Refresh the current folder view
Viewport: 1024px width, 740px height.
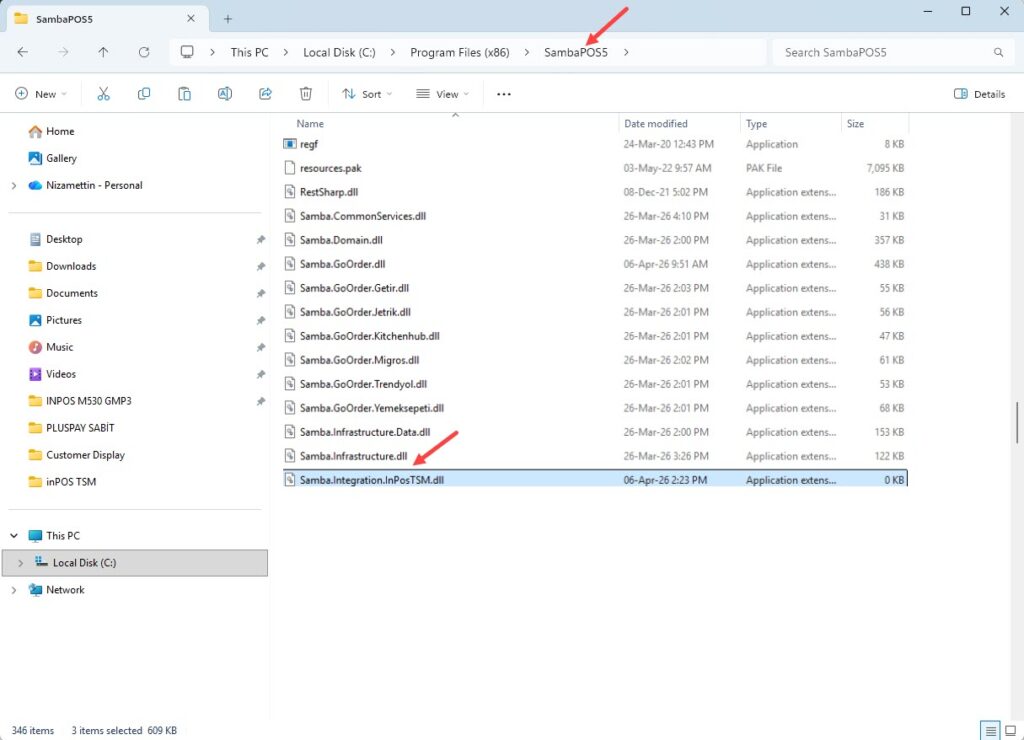tap(144, 52)
